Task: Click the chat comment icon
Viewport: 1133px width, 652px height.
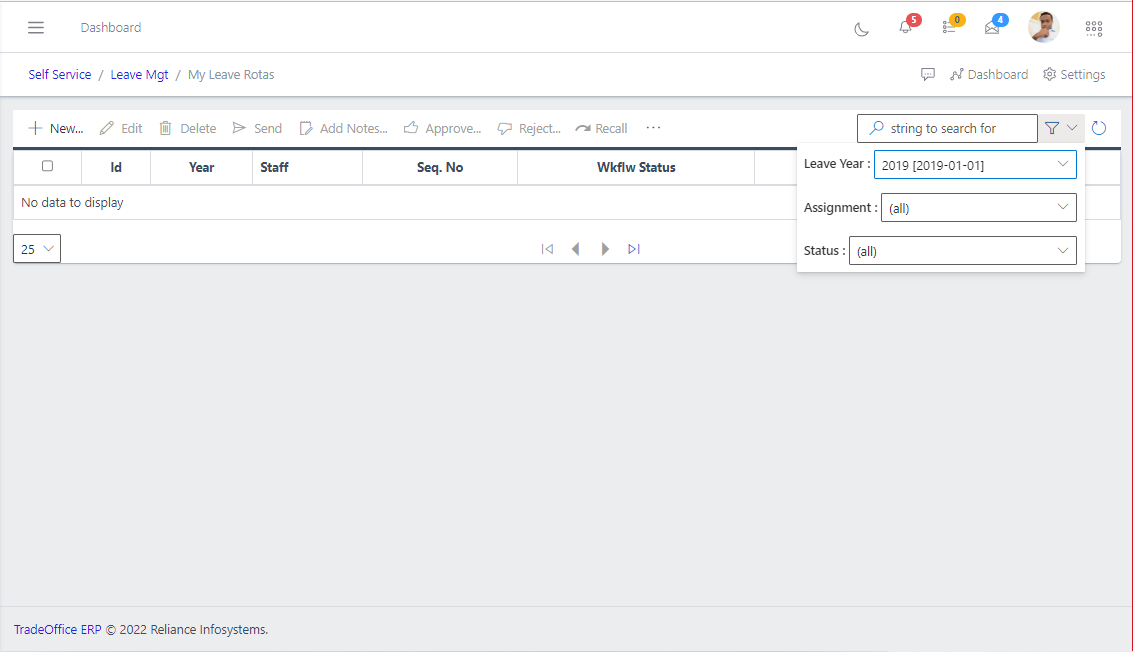Action: 928,75
